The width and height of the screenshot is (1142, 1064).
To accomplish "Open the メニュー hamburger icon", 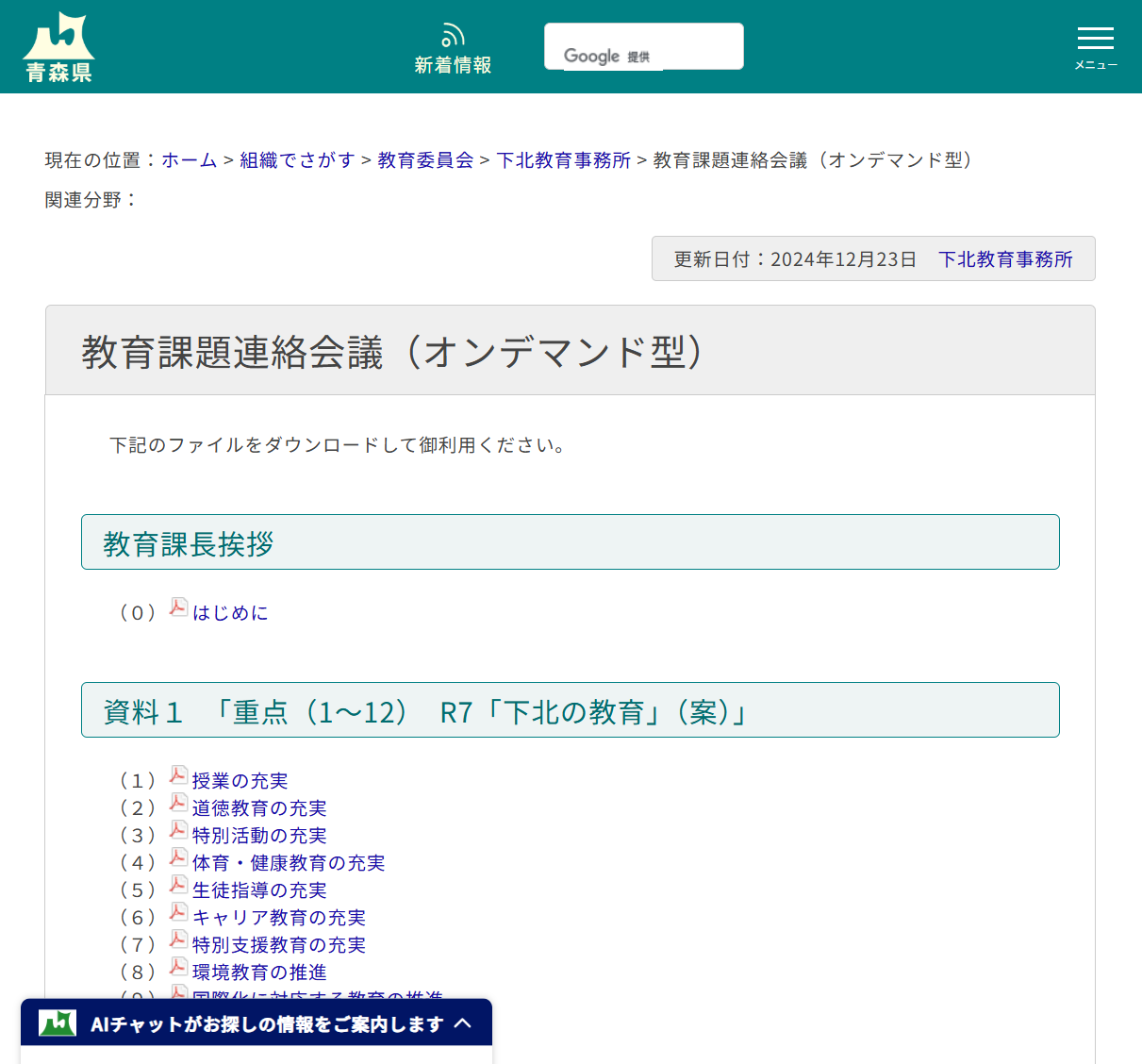I will tap(1095, 40).
